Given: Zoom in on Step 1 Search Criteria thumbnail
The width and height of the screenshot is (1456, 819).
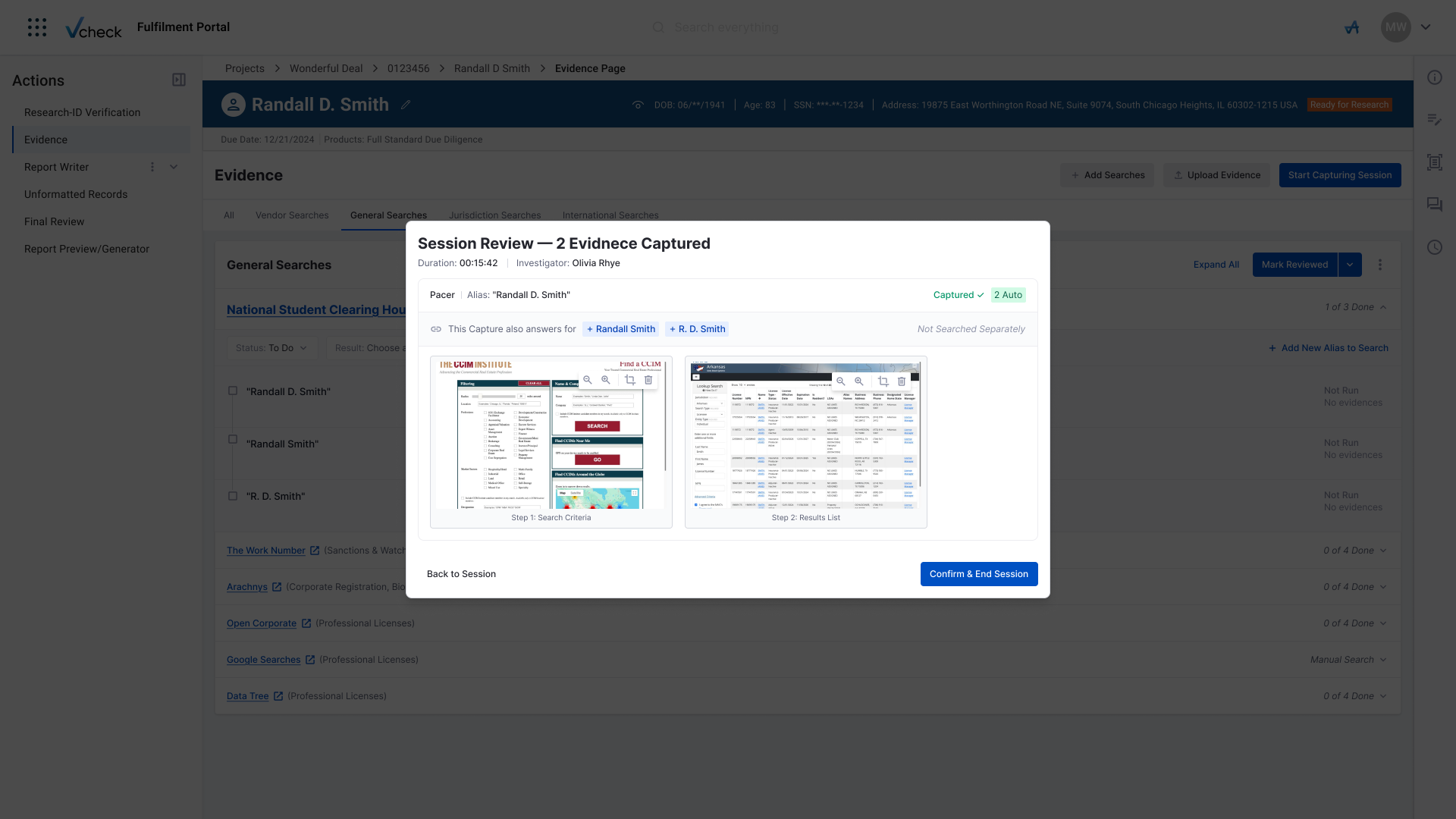Looking at the screenshot, I should [606, 380].
